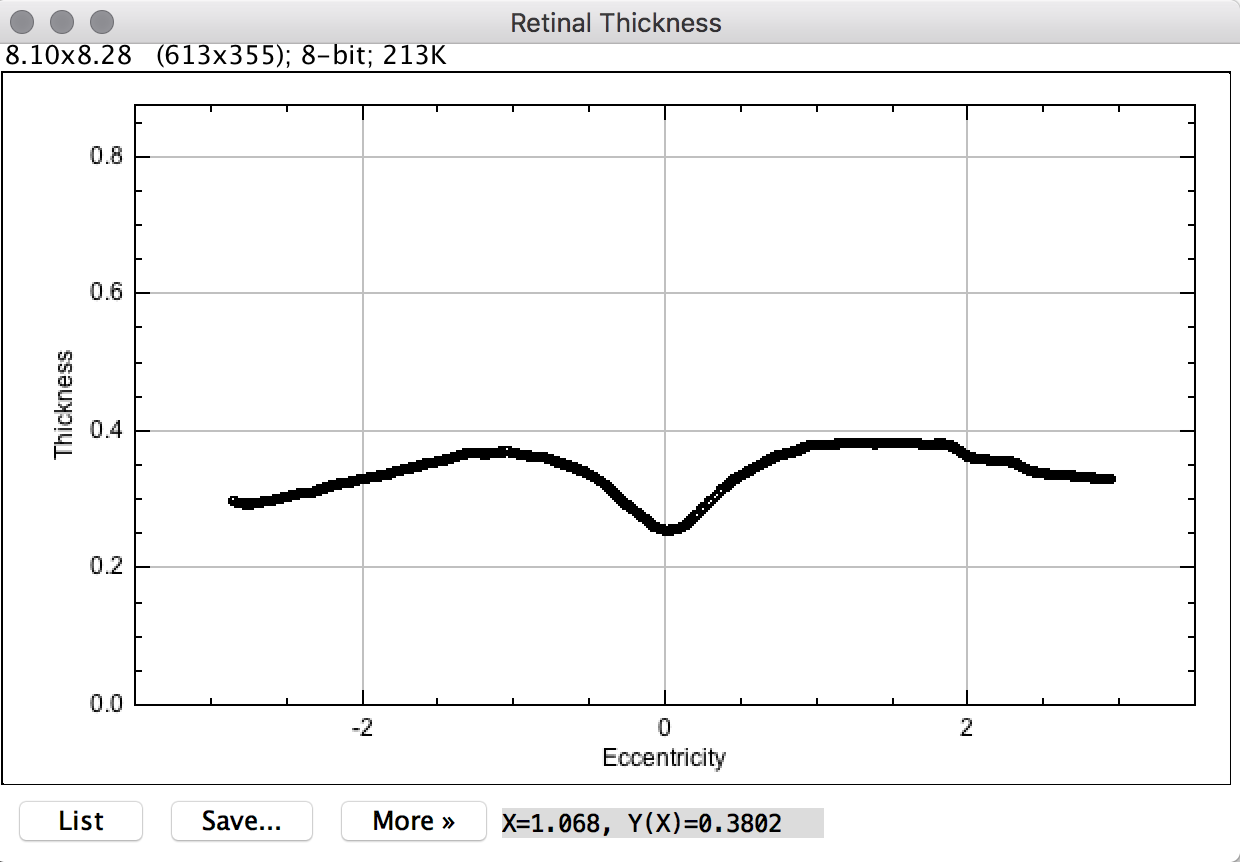Open the More » menu
This screenshot has height=862, width=1240.
413,821
